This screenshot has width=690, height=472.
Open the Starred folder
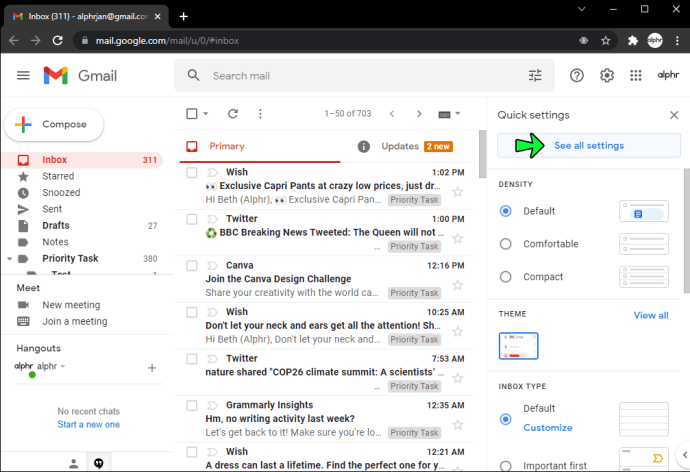pos(82,176)
